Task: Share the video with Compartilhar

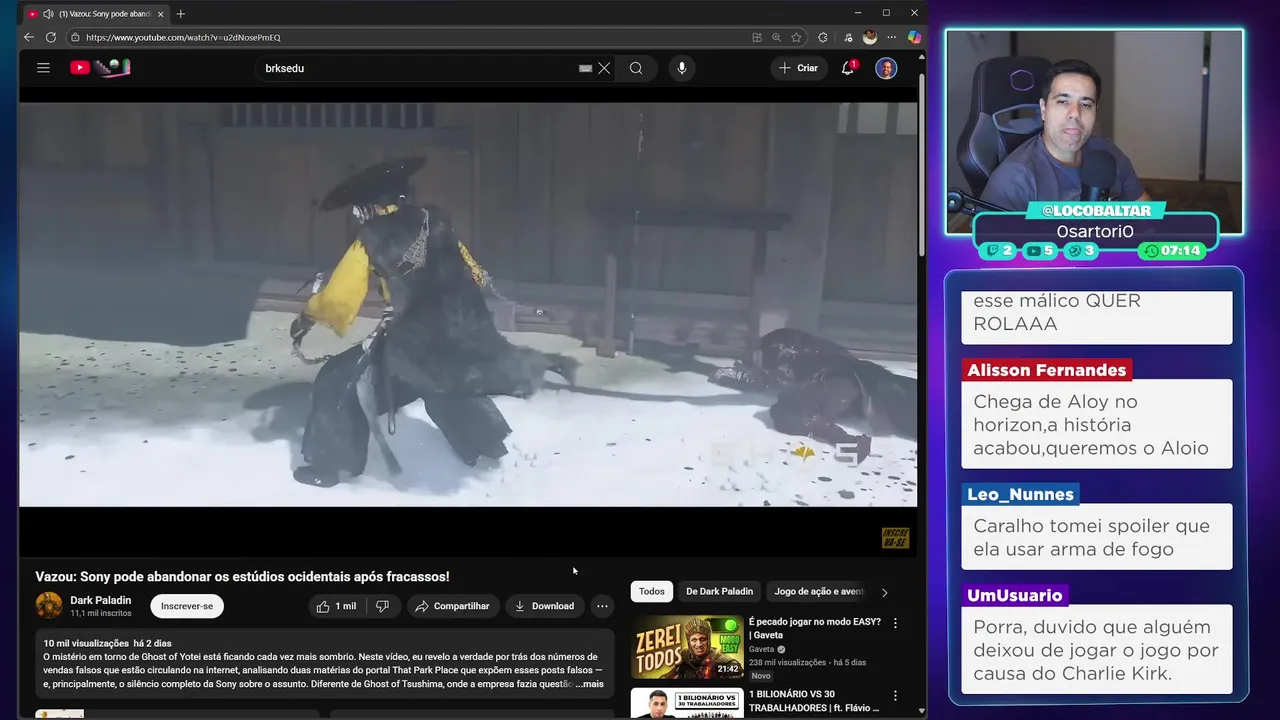Action: [453, 606]
